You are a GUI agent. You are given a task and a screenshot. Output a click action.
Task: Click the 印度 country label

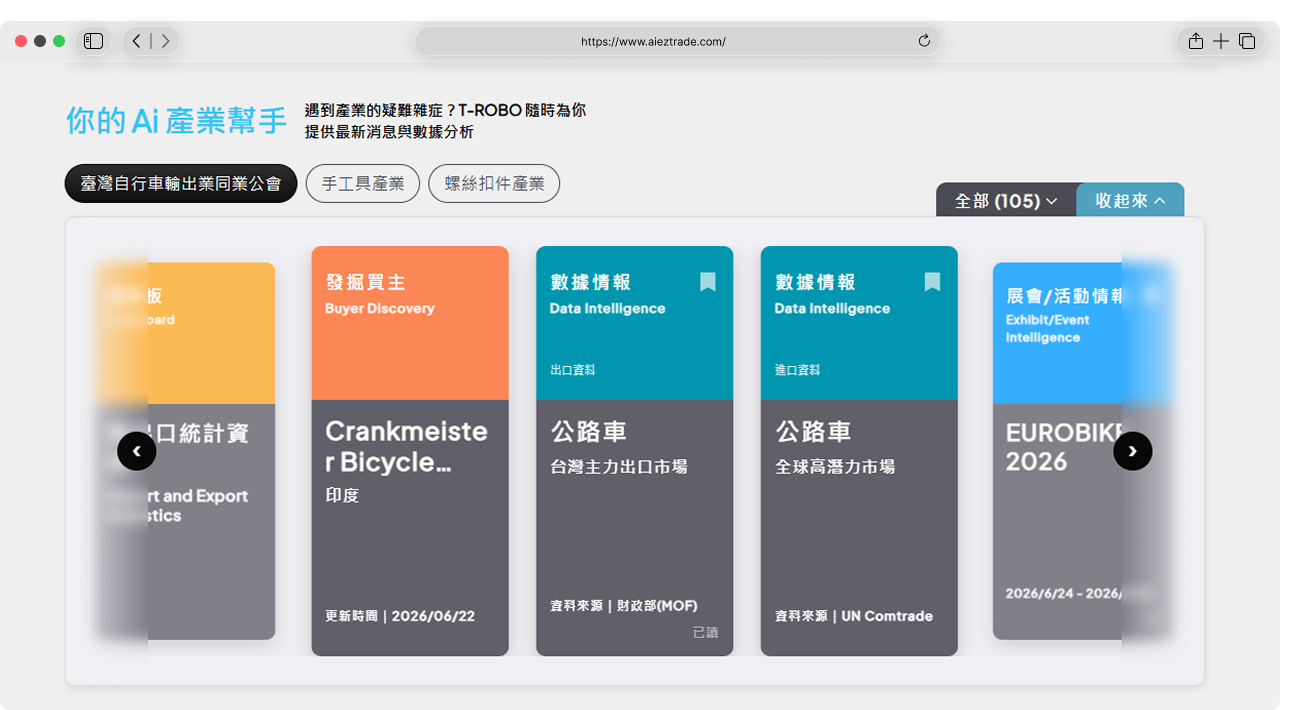coord(342,495)
